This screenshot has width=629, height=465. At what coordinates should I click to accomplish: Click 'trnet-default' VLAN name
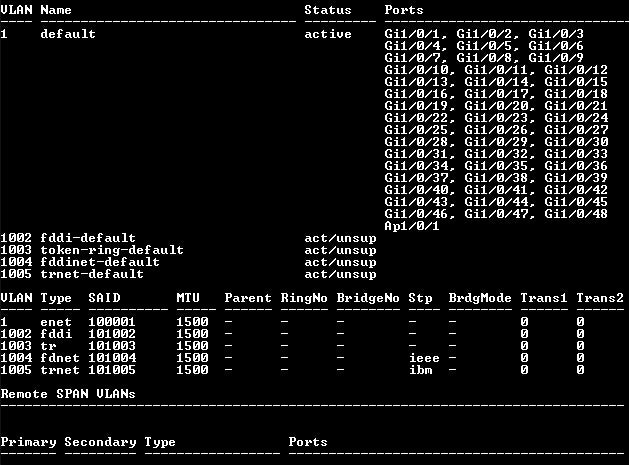92,274
